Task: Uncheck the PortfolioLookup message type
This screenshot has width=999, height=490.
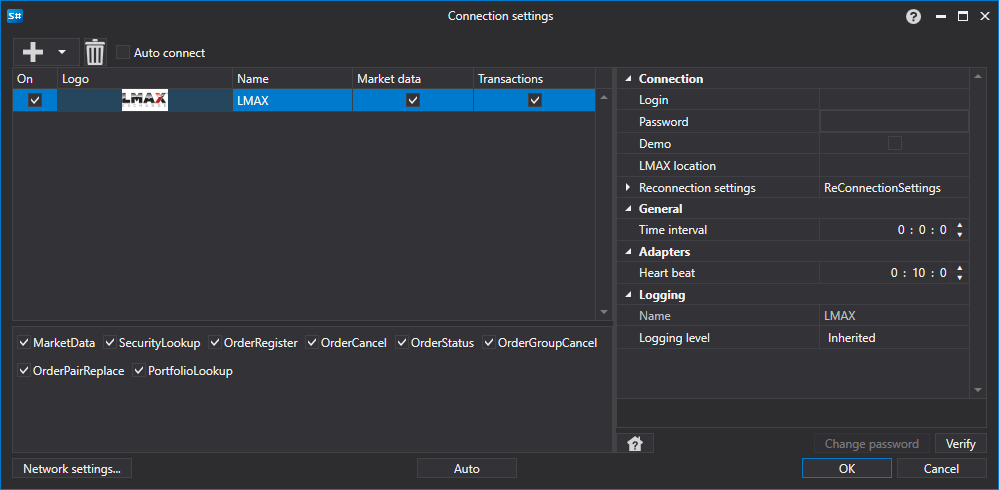Action: click(x=139, y=371)
